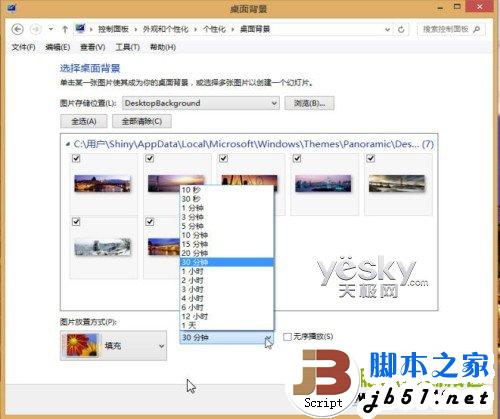This screenshot has width=500, height=419.
Task: Click the 浏览(B)... button
Action: tap(309, 103)
